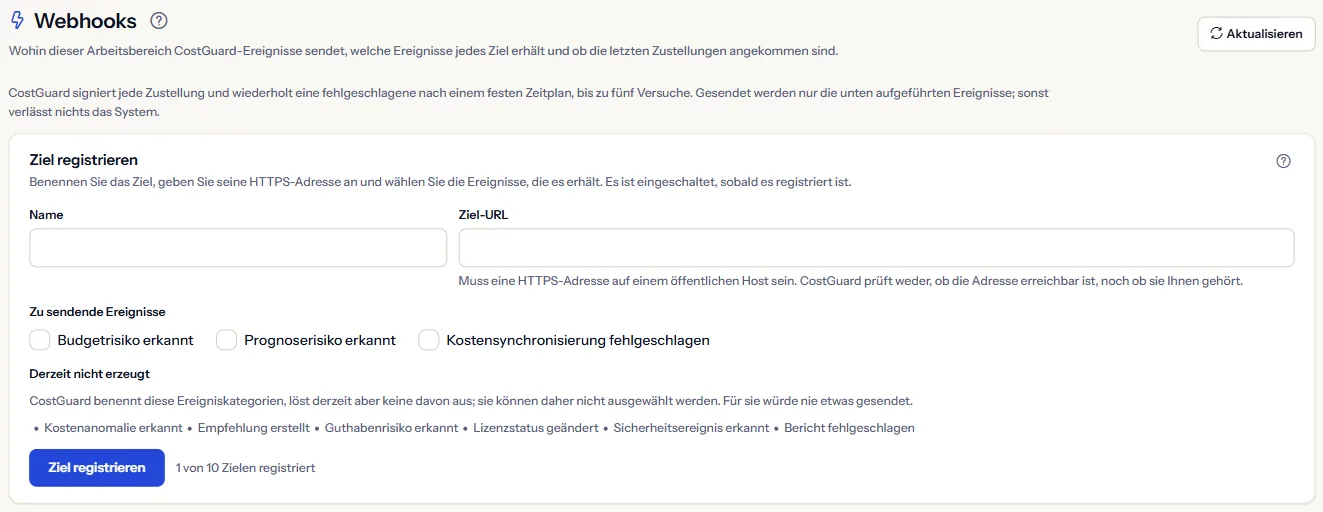1323x512 pixels.
Task: Enable the Prognoserisiko erkannt checkbox
Action: (226, 340)
